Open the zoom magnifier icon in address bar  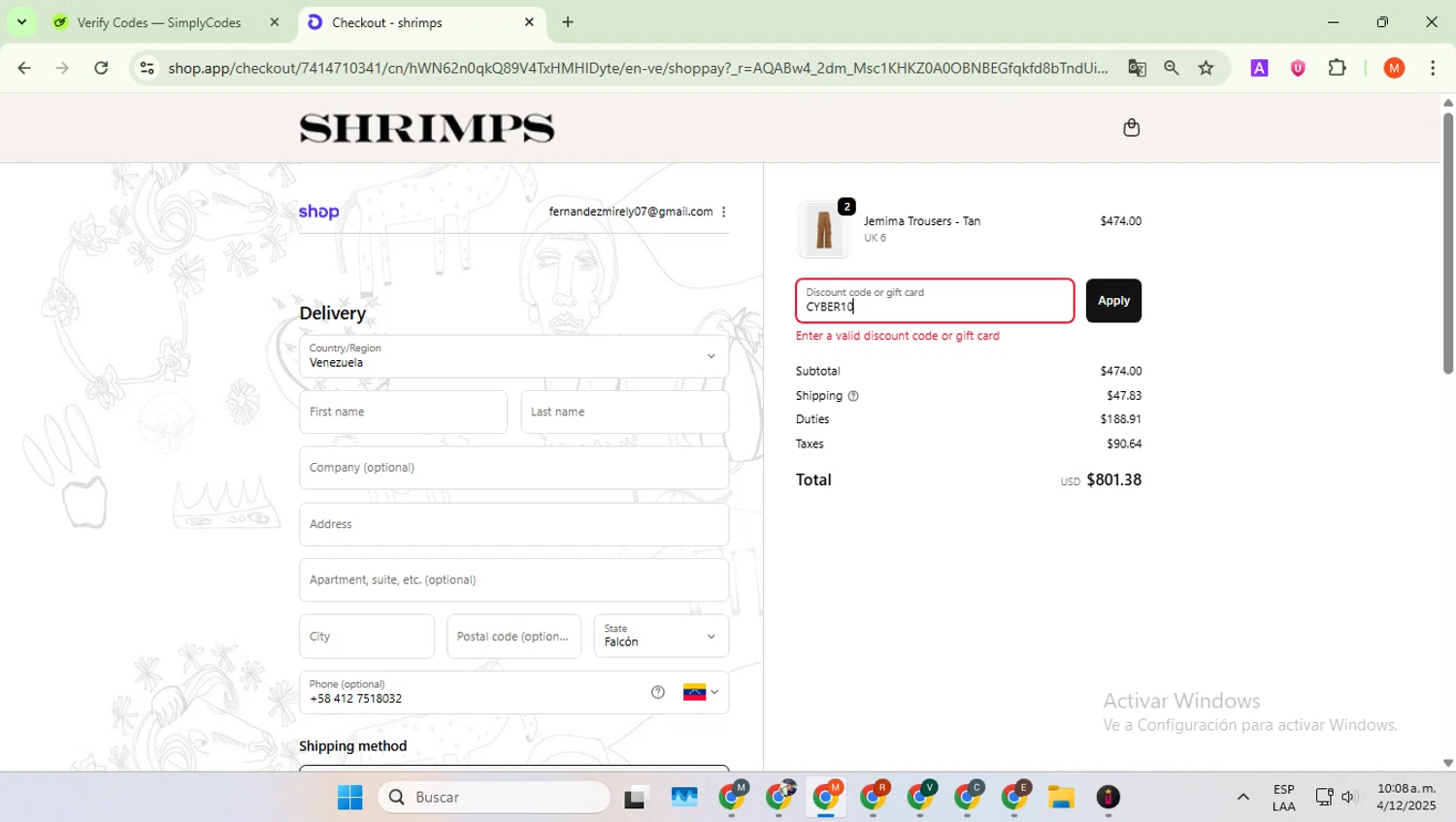pyautogui.click(x=1172, y=68)
